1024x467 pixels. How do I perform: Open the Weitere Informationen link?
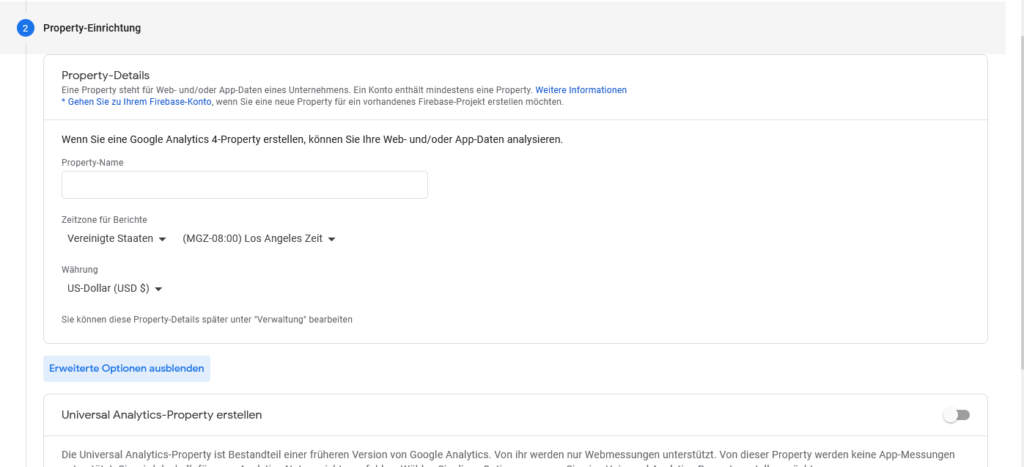(x=581, y=90)
